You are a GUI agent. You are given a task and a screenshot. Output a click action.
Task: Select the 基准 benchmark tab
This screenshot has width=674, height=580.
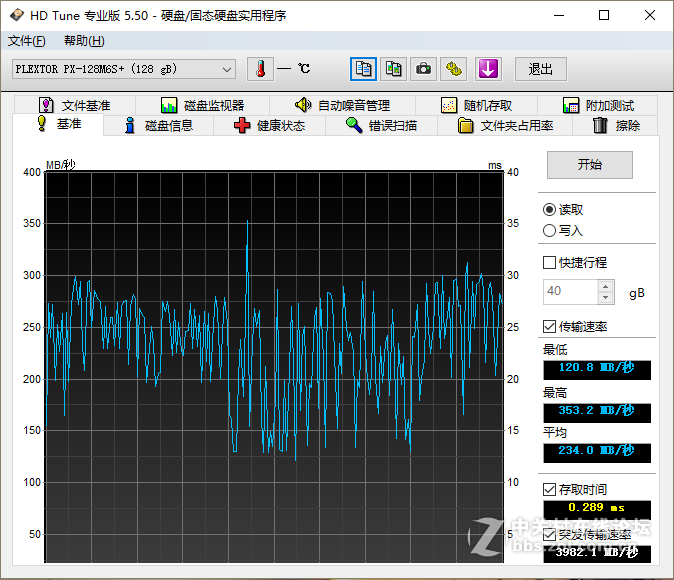pyautogui.click(x=58, y=124)
